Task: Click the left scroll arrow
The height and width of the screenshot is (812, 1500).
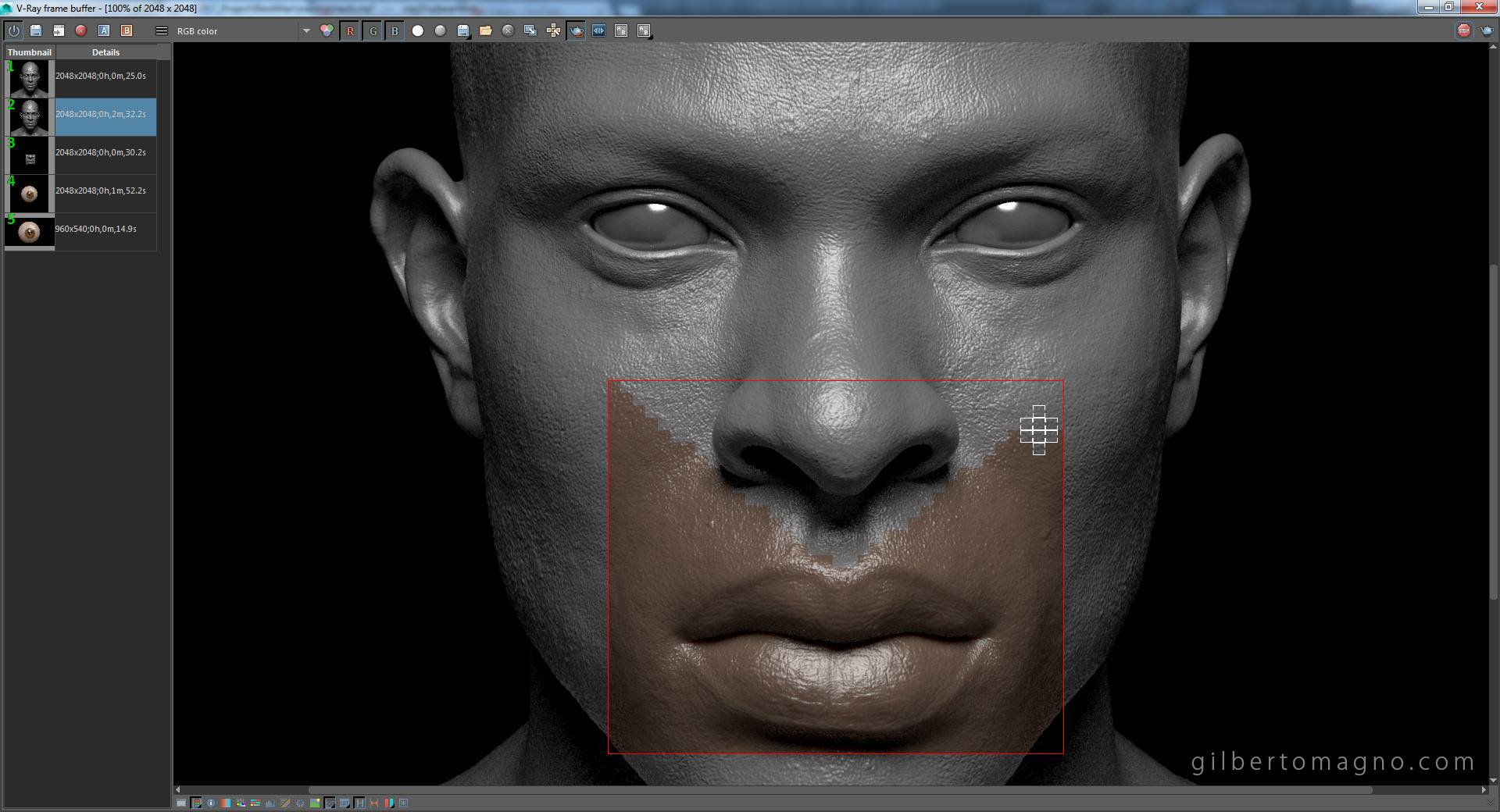Action: tap(178, 790)
